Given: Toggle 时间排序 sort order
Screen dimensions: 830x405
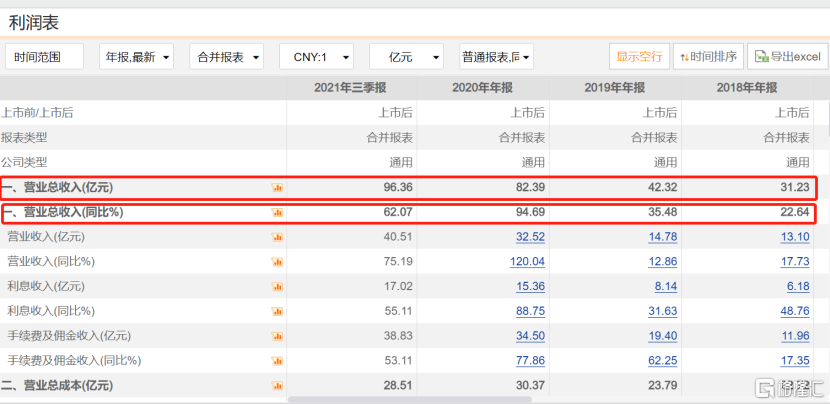Looking at the screenshot, I should tap(708, 57).
